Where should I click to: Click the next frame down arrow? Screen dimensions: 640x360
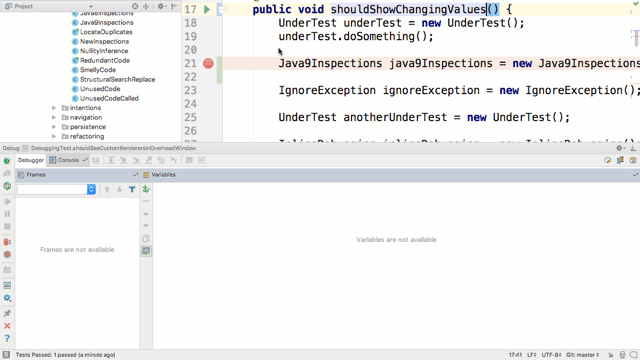(x=120, y=189)
